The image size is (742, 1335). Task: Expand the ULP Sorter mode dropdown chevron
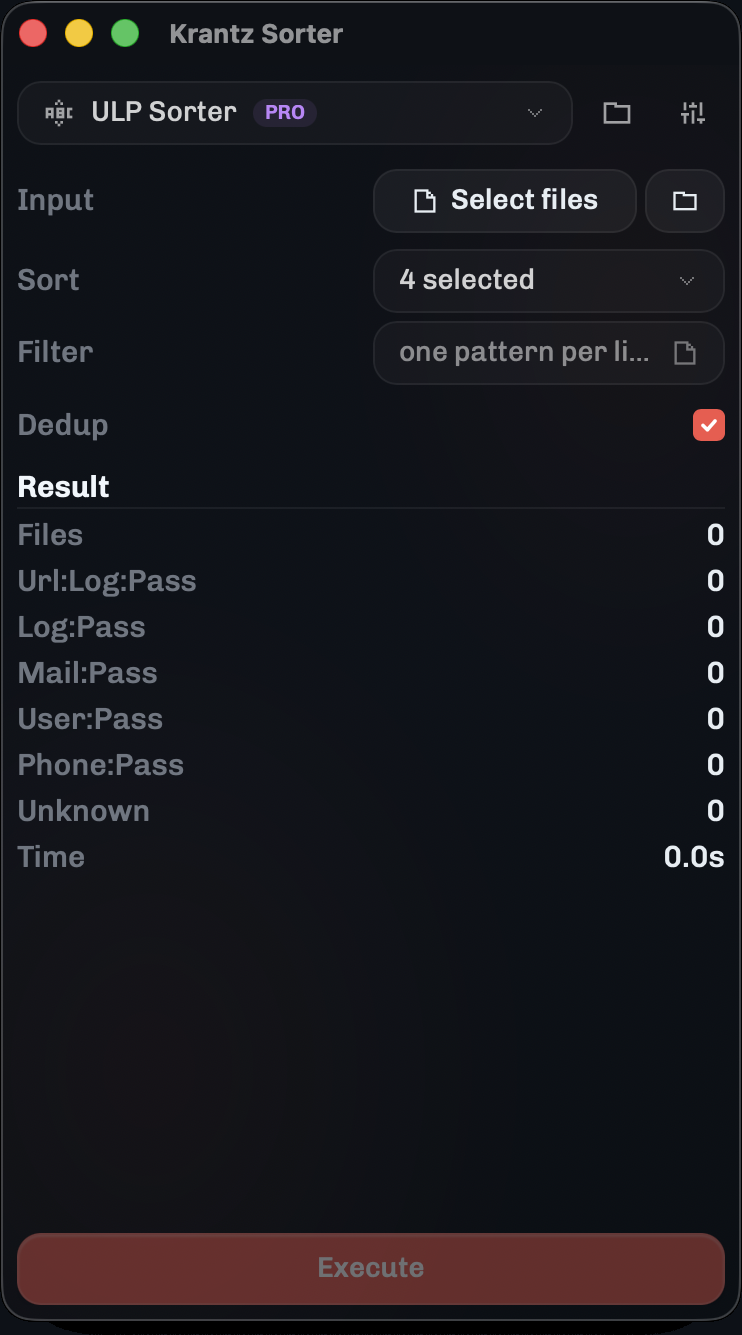tap(535, 113)
